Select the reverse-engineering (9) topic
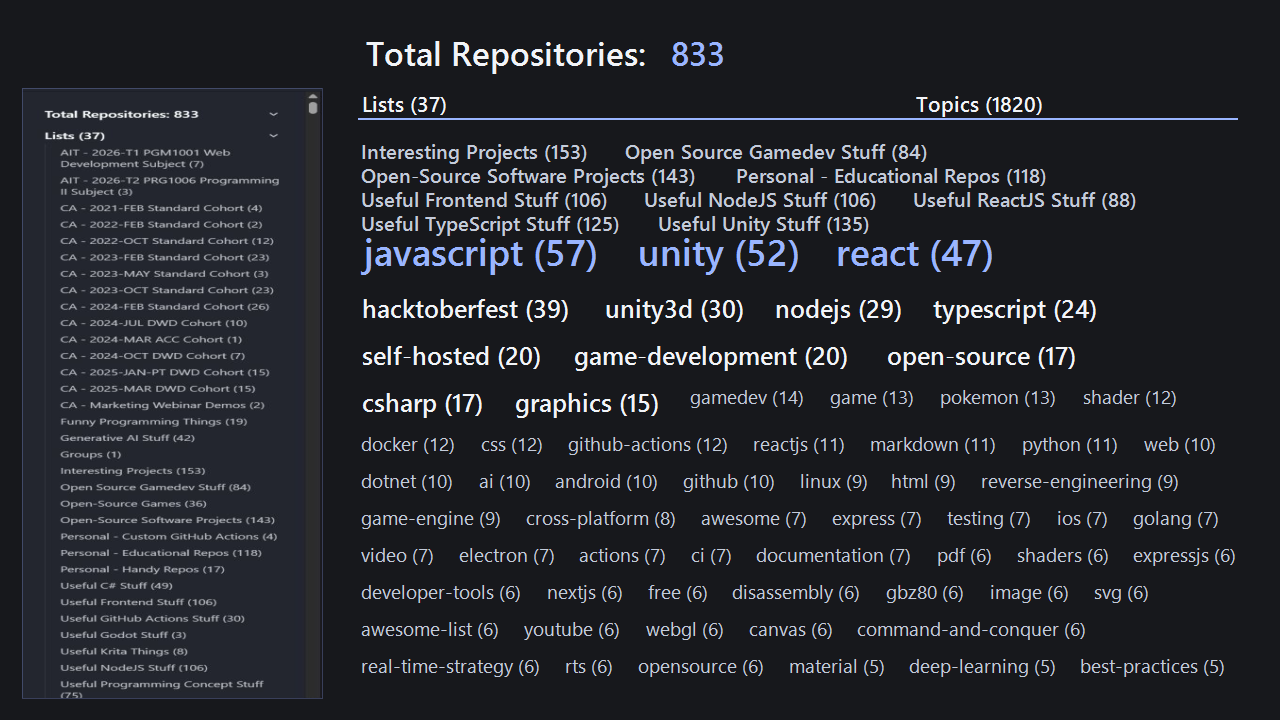 click(1080, 482)
